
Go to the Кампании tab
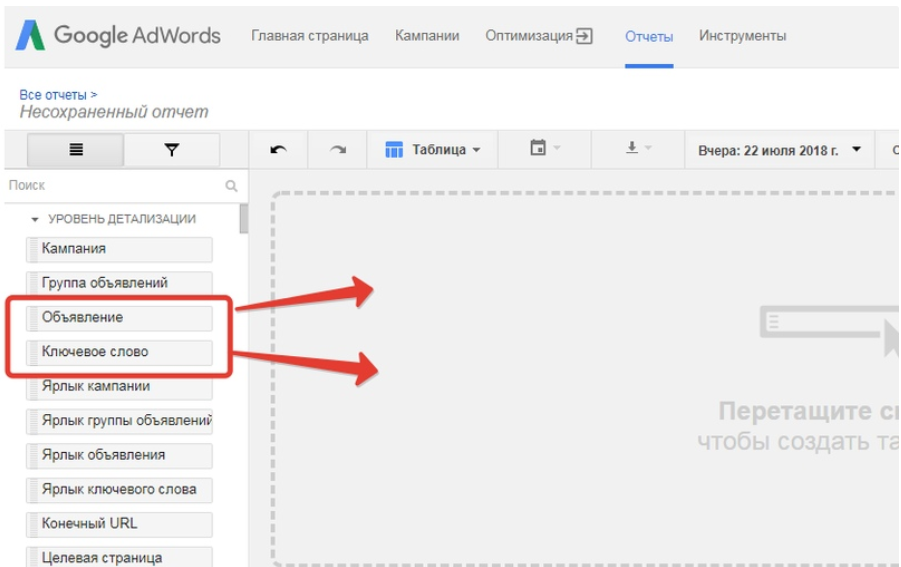point(427,36)
